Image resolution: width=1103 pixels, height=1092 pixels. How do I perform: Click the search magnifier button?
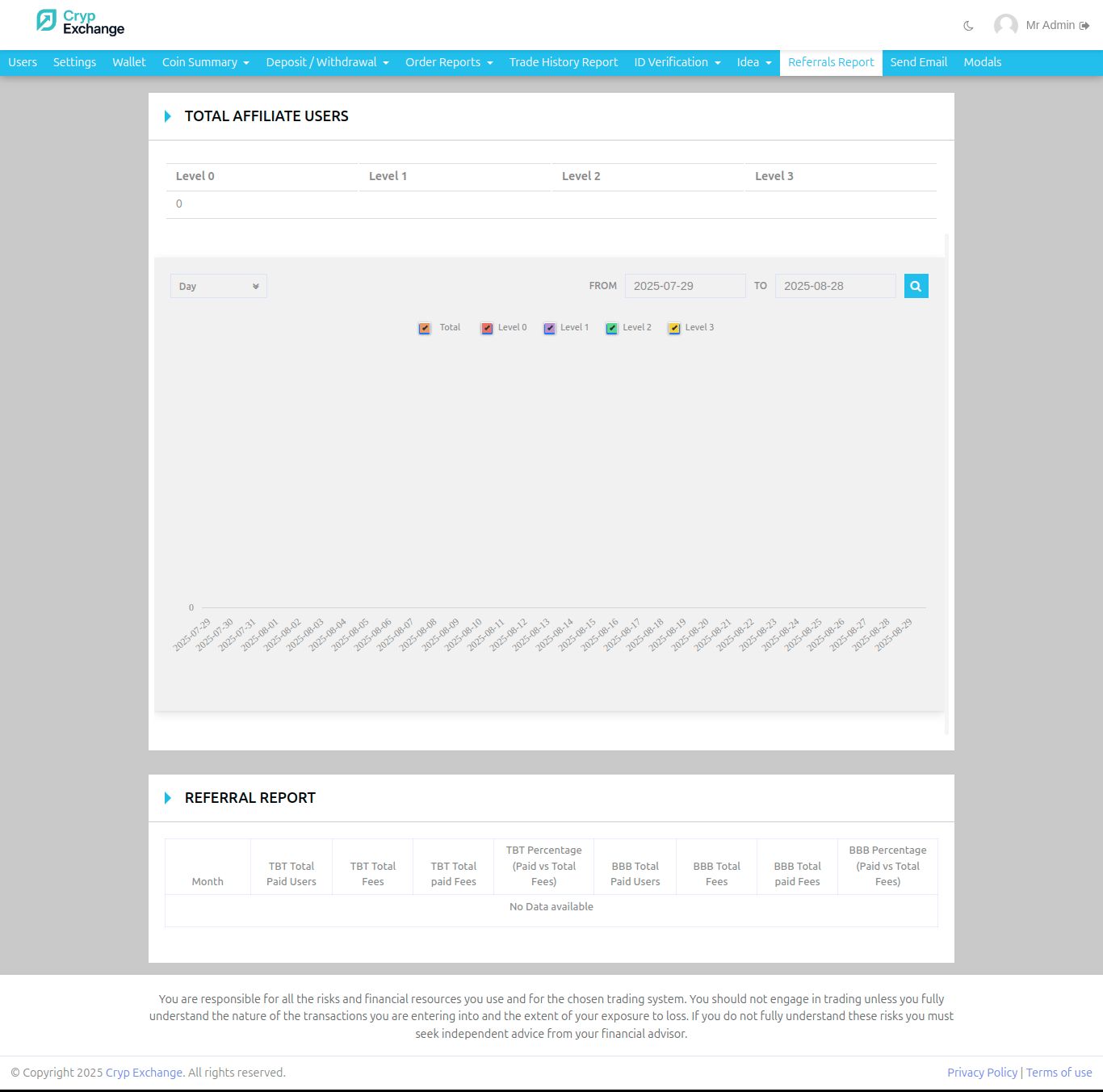coord(916,286)
